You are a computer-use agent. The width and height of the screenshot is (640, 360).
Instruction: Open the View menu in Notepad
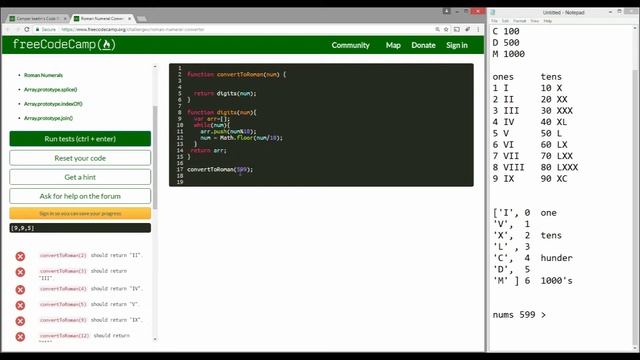(x=535, y=21)
